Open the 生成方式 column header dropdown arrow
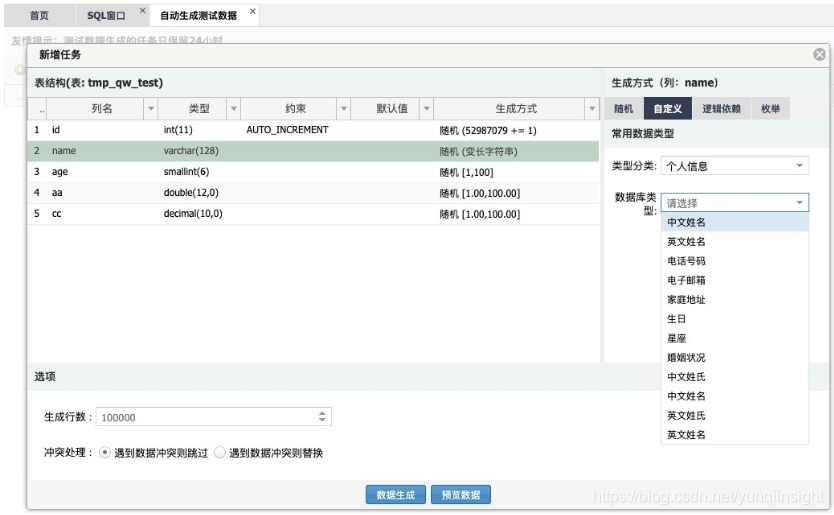The image size is (834, 515). (x=592, y=109)
